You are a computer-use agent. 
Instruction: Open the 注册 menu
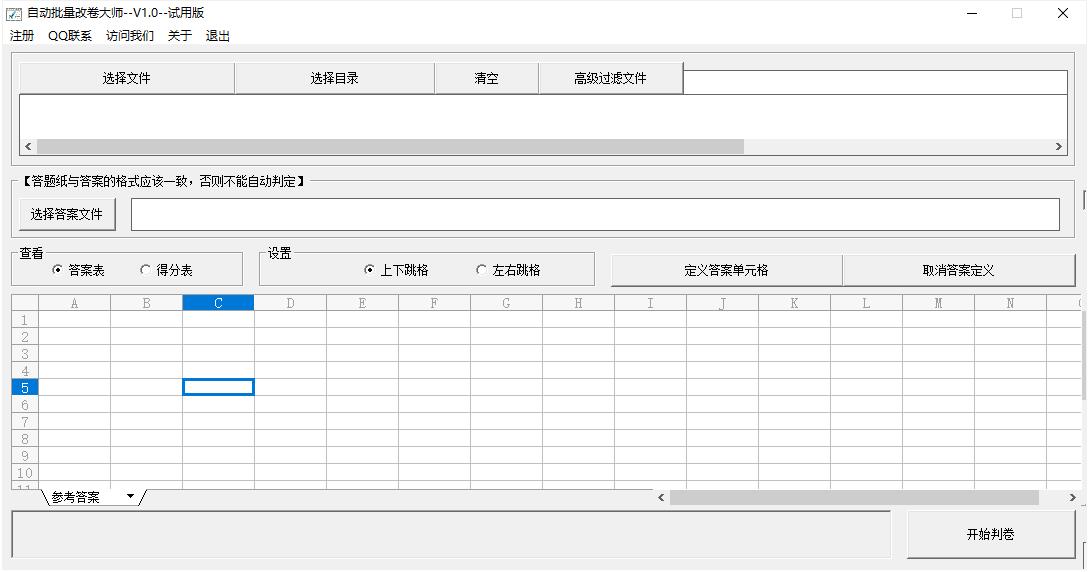[x=22, y=36]
